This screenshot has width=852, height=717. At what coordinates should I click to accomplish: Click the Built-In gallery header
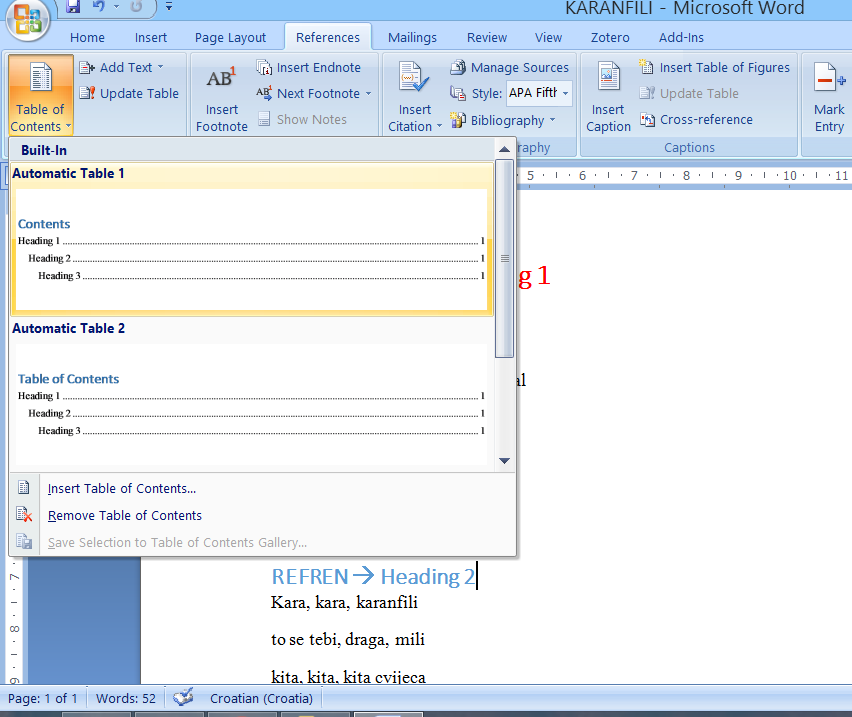tap(252, 150)
